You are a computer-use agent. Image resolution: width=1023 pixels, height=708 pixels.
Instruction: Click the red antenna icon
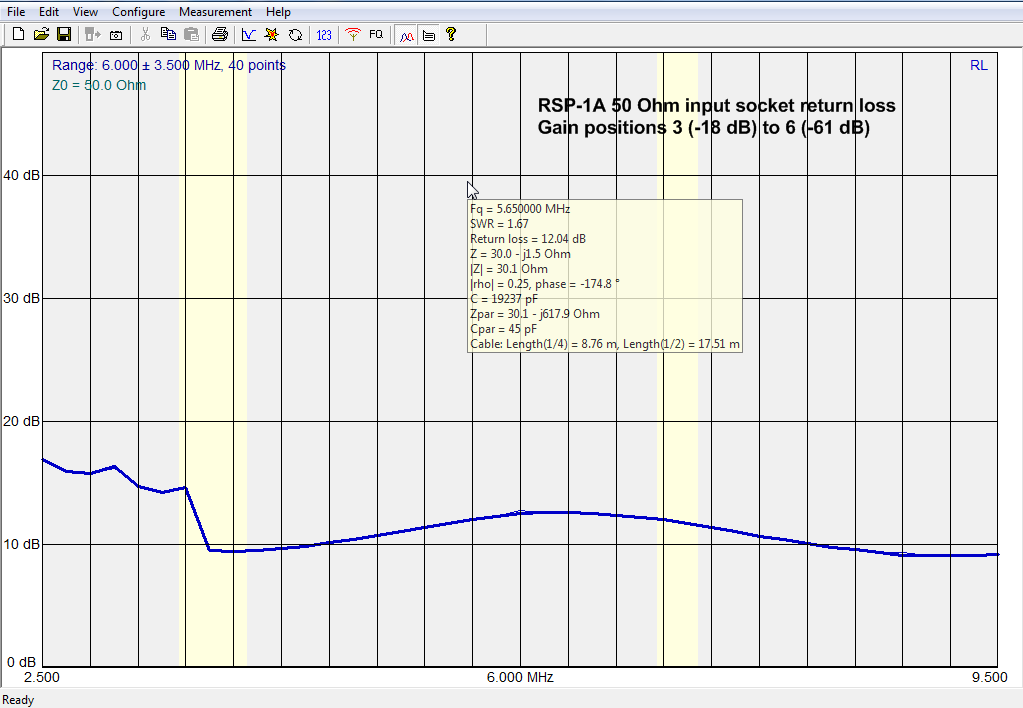[353, 35]
